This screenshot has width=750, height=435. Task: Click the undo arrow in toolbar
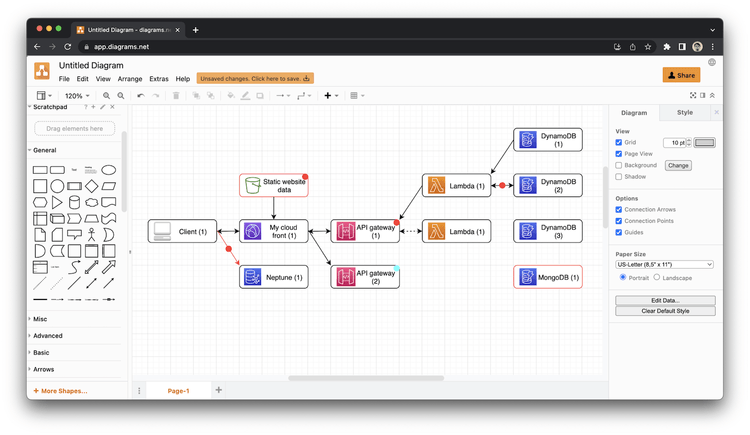[141, 96]
